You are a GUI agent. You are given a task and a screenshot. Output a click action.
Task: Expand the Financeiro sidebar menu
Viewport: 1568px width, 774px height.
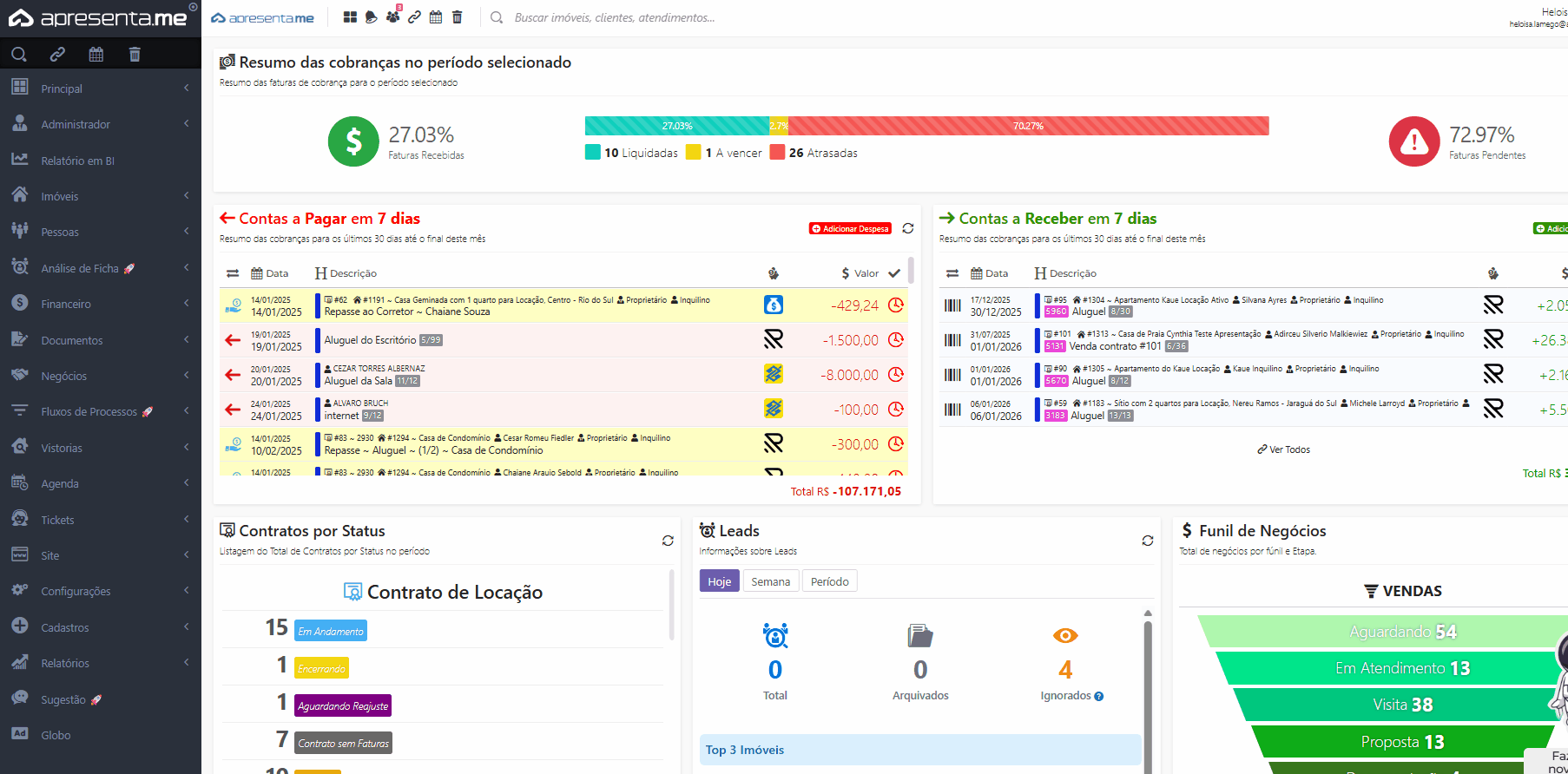pyautogui.click(x=66, y=305)
